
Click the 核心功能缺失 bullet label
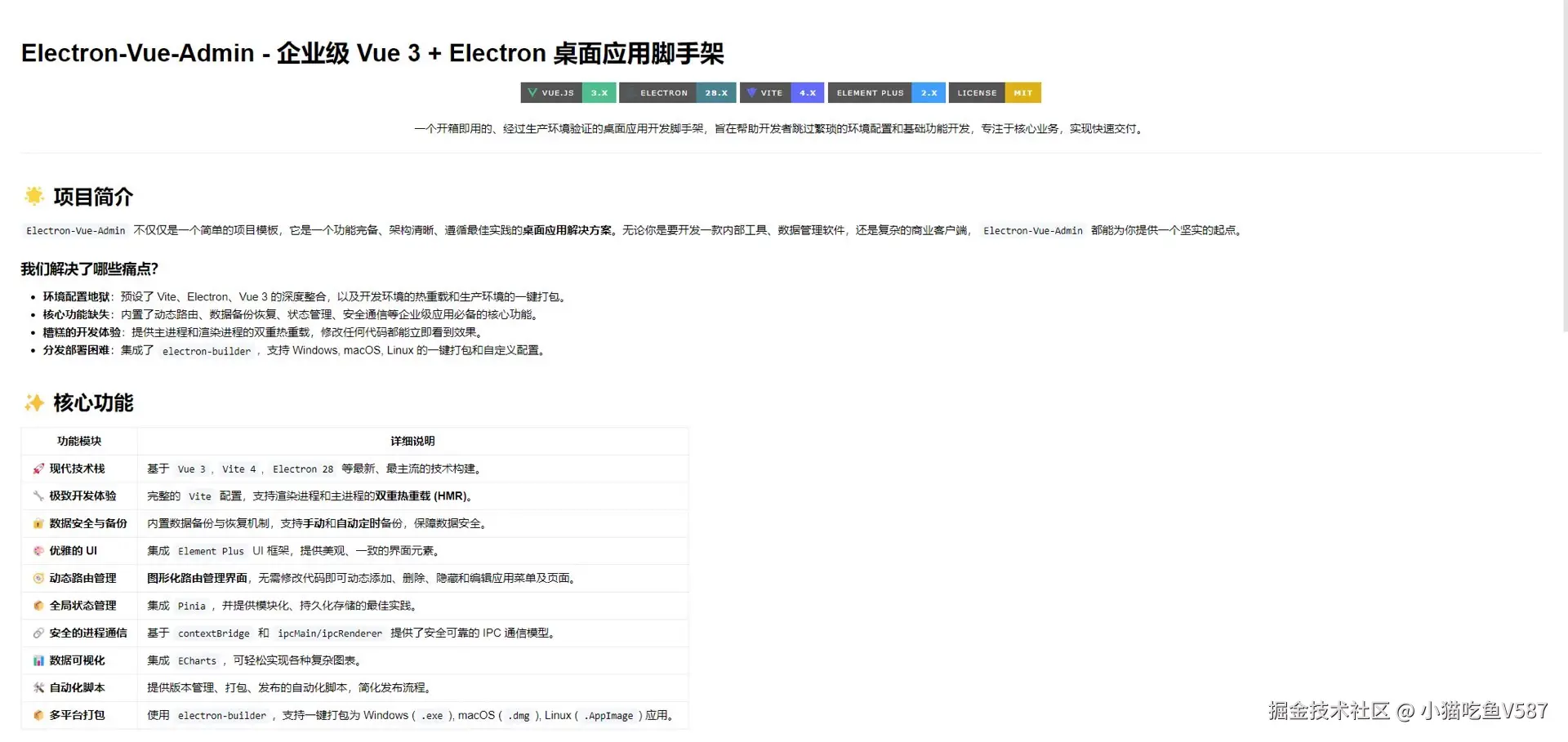tap(76, 314)
